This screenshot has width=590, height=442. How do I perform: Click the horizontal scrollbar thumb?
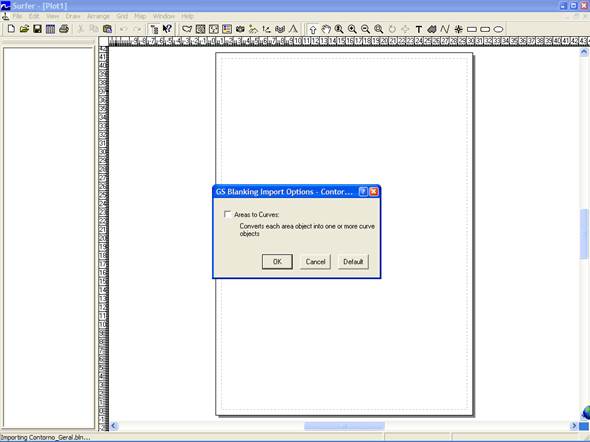[344, 426]
